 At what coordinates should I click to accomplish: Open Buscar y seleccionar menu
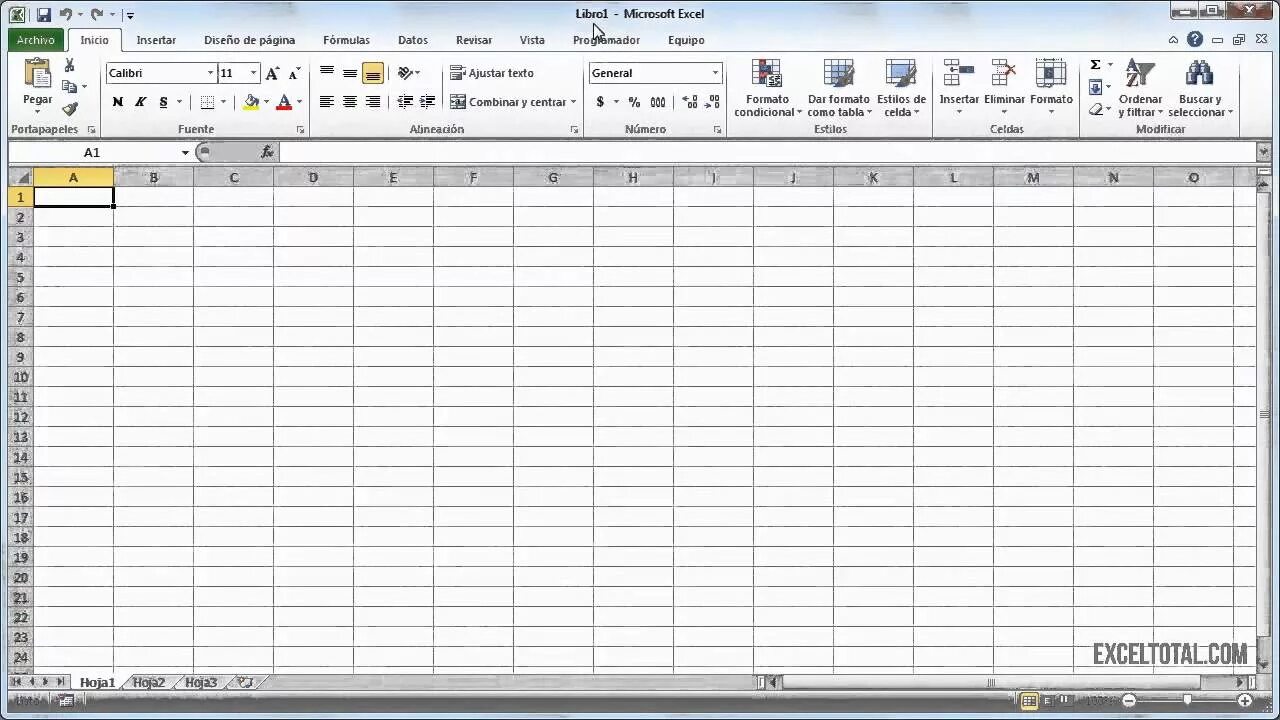coord(1200,88)
